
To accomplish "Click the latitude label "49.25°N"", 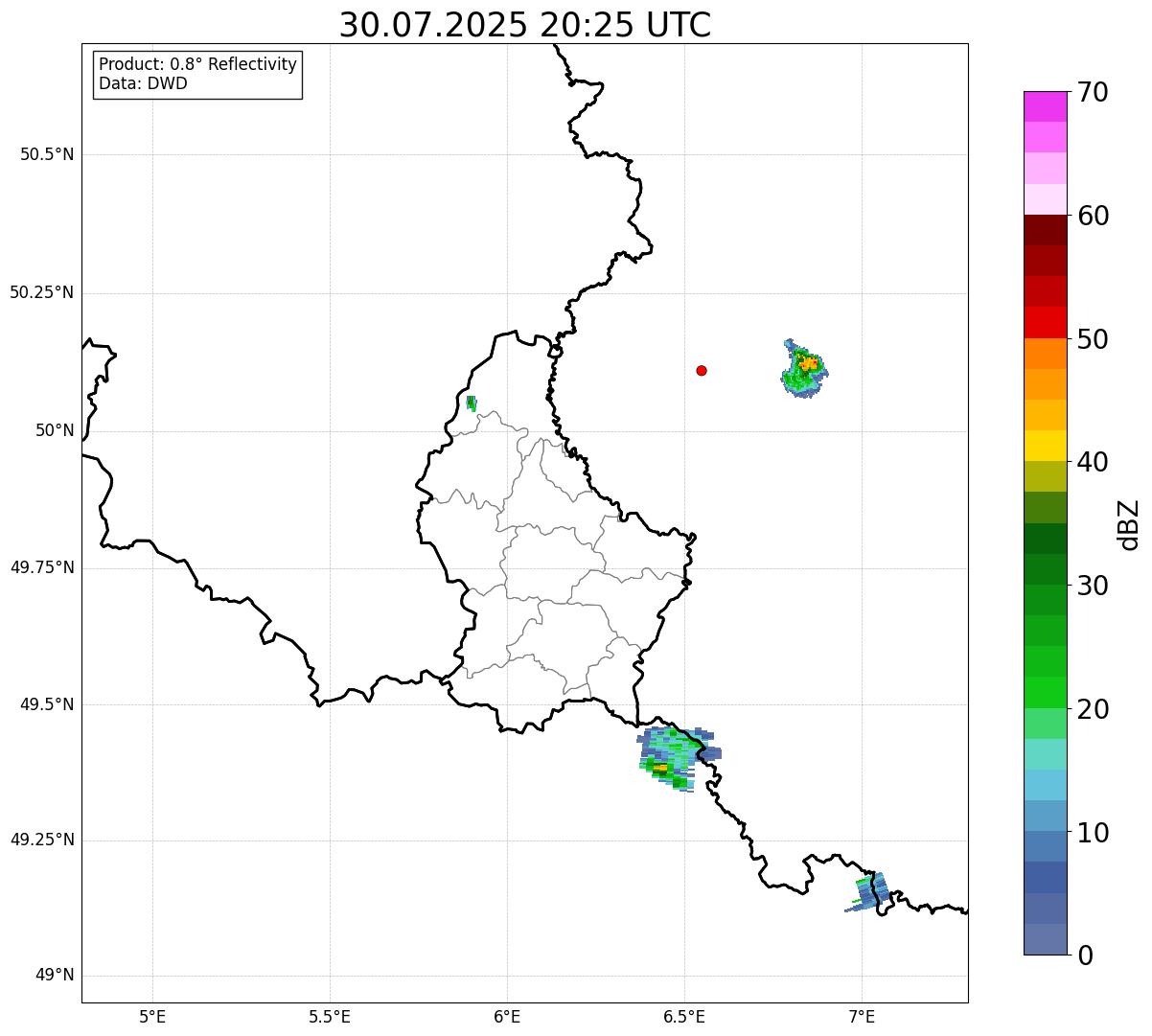I will (42, 840).
